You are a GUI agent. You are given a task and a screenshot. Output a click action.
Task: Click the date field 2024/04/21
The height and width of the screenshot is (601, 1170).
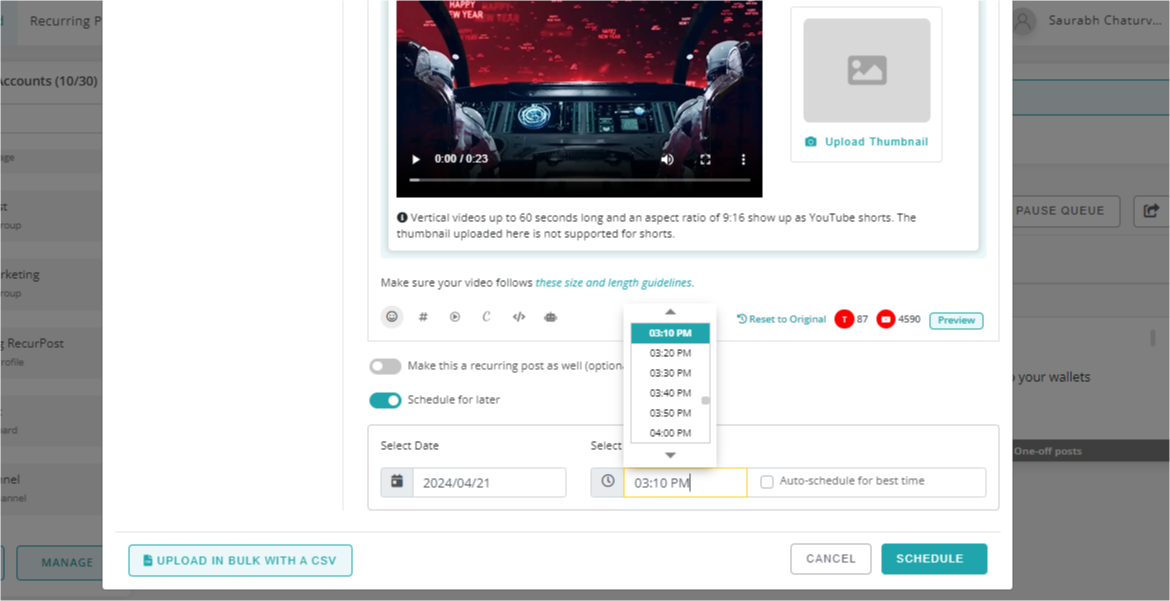pos(489,482)
